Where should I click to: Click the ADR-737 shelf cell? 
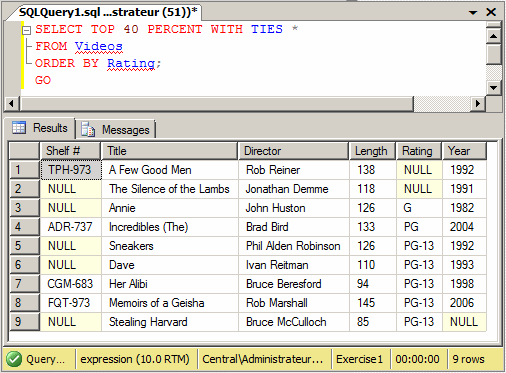click(71, 227)
